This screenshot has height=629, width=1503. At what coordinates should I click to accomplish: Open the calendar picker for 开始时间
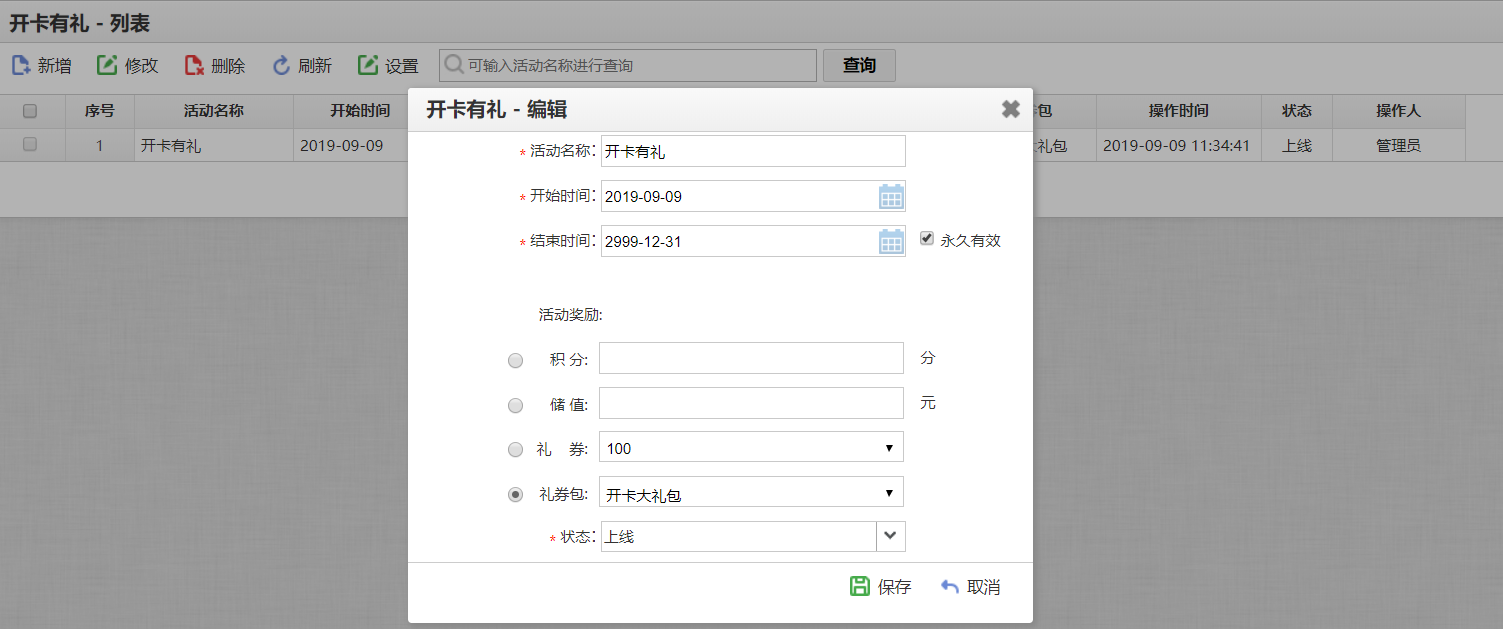(x=890, y=196)
